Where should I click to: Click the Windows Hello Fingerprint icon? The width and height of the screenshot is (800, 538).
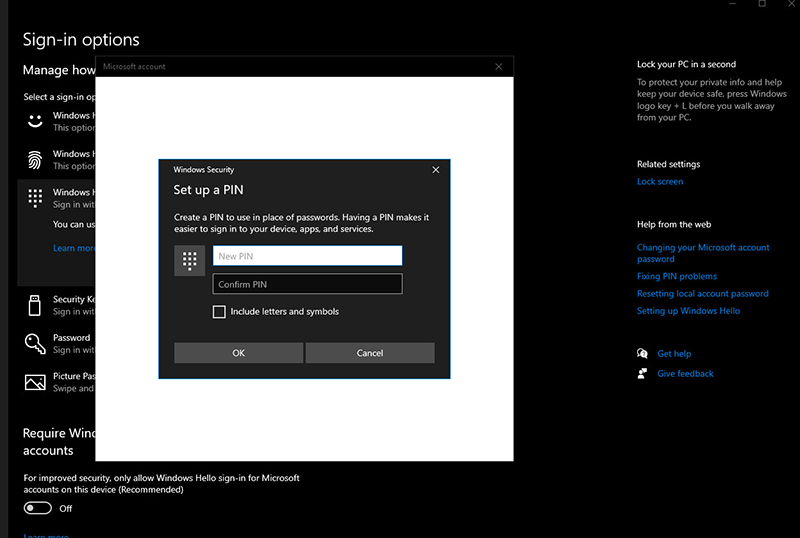35,160
